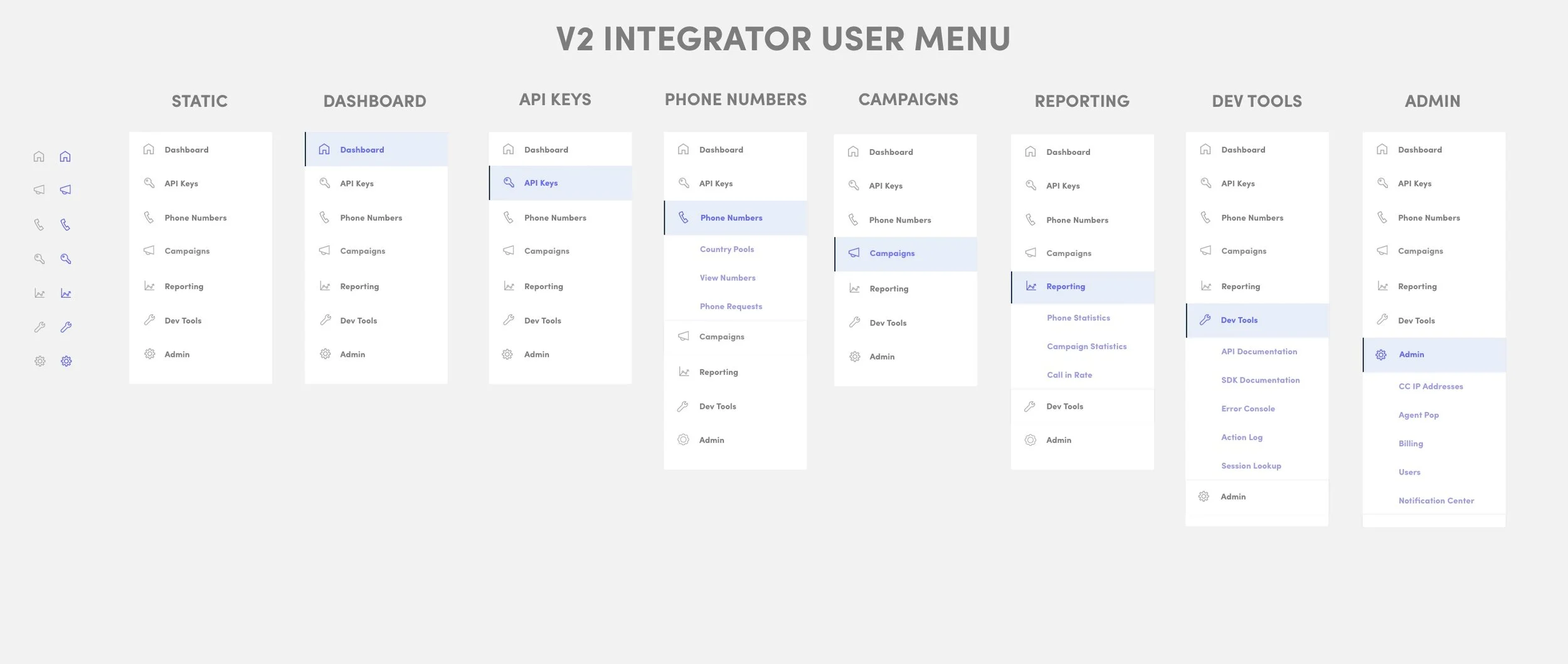Select highlighted API Keys item in API Keys panel
Viewport: 1568px width, 664px height.
tap(560, 183)
